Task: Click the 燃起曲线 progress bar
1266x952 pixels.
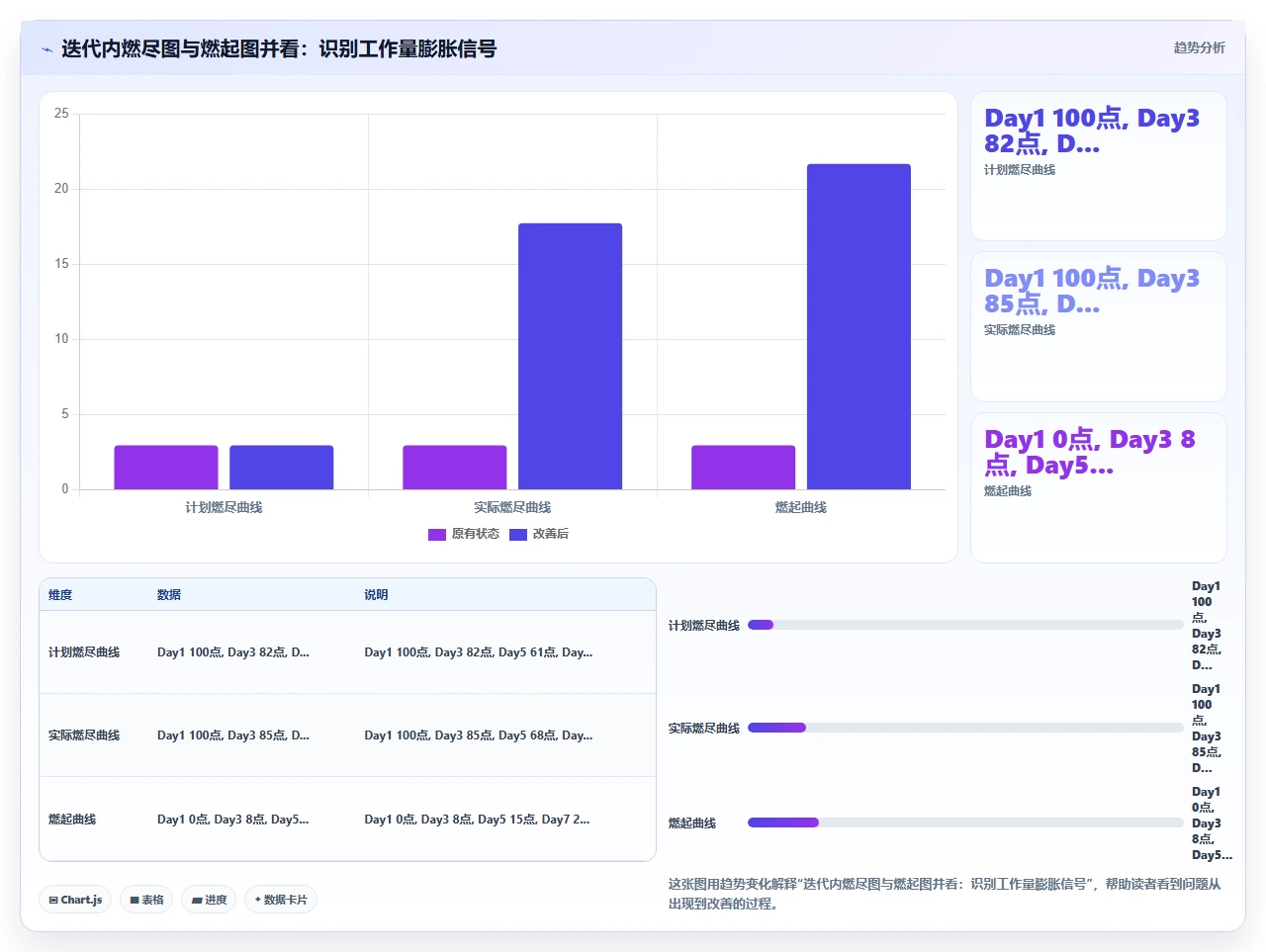Action: (965, 822)
